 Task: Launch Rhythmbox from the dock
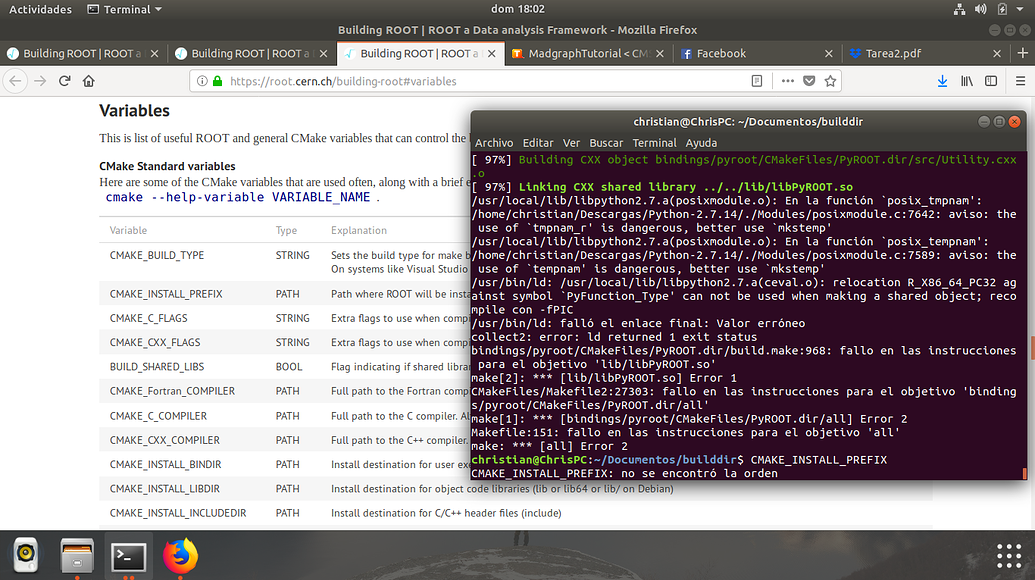click(x=26, y=556)
